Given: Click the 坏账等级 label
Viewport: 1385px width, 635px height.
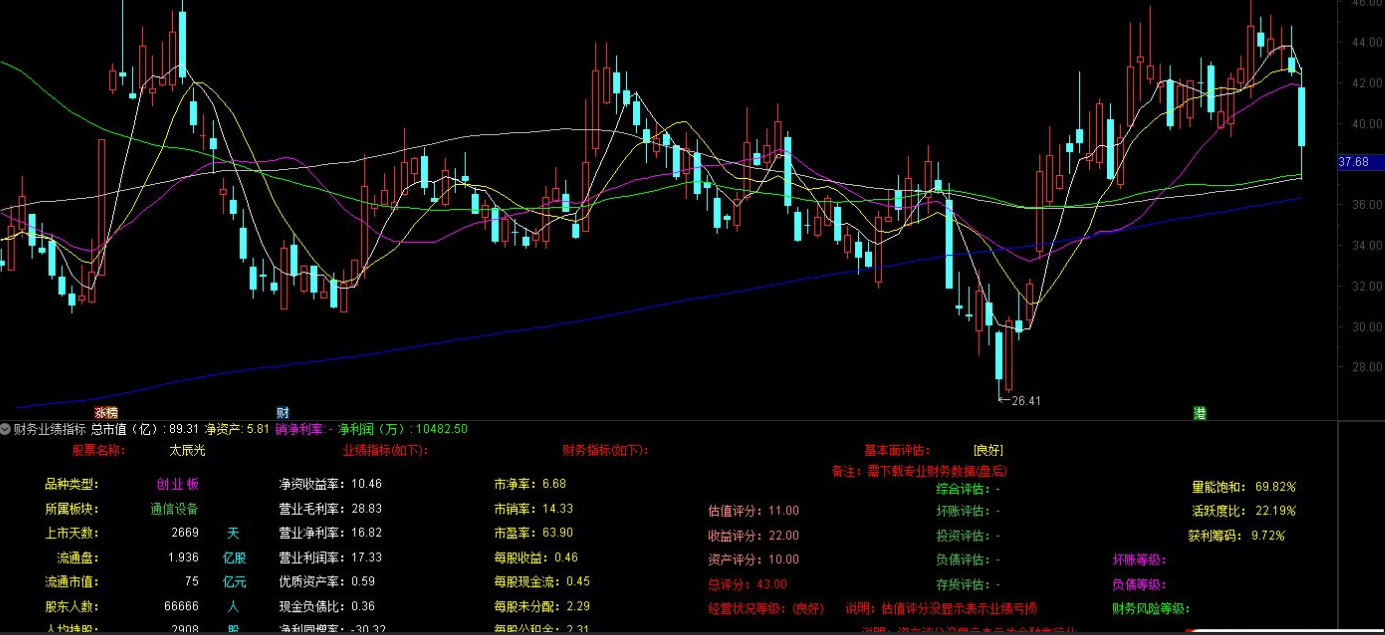Looking at the screenshot, I should click(1139, 560).
